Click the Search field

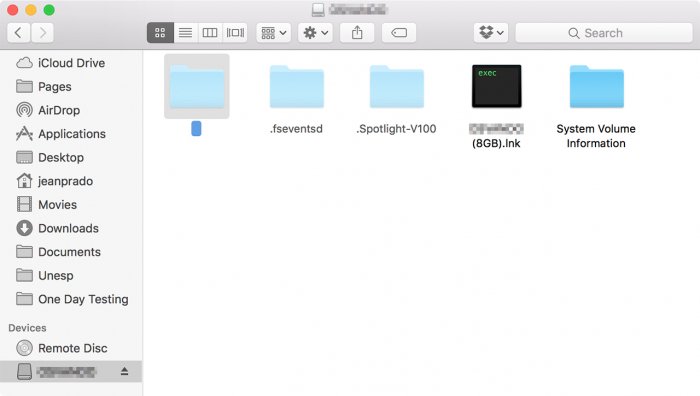pos(604,33)
